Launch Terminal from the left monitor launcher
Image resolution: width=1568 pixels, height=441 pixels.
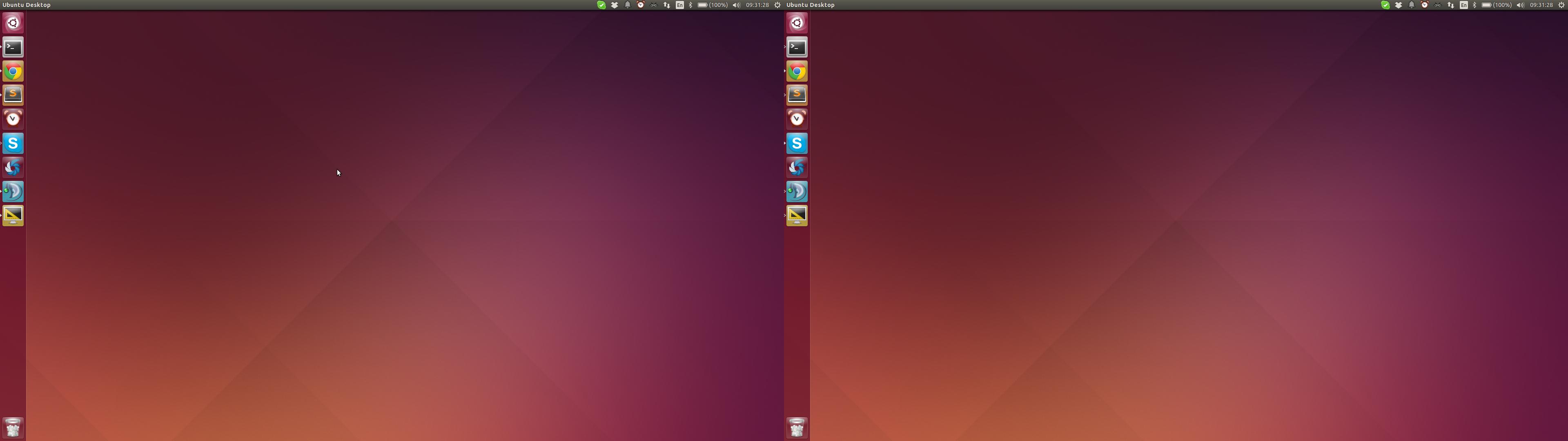click(13, 47)
